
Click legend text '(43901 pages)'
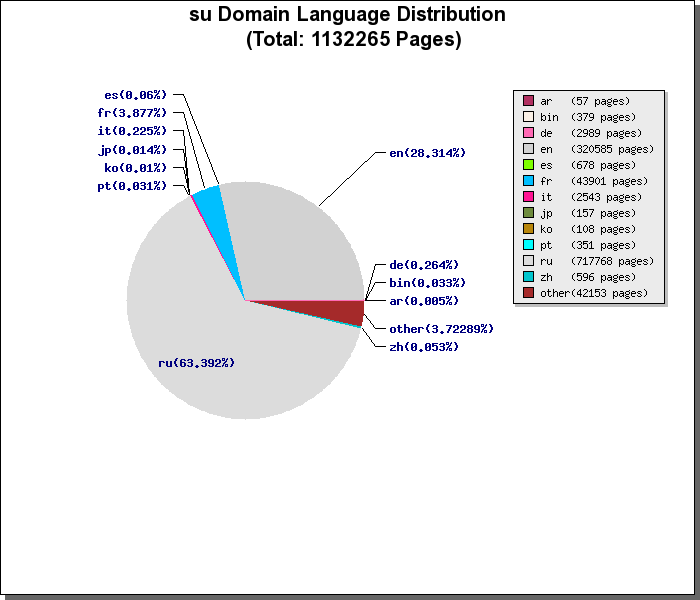[609, 181]
